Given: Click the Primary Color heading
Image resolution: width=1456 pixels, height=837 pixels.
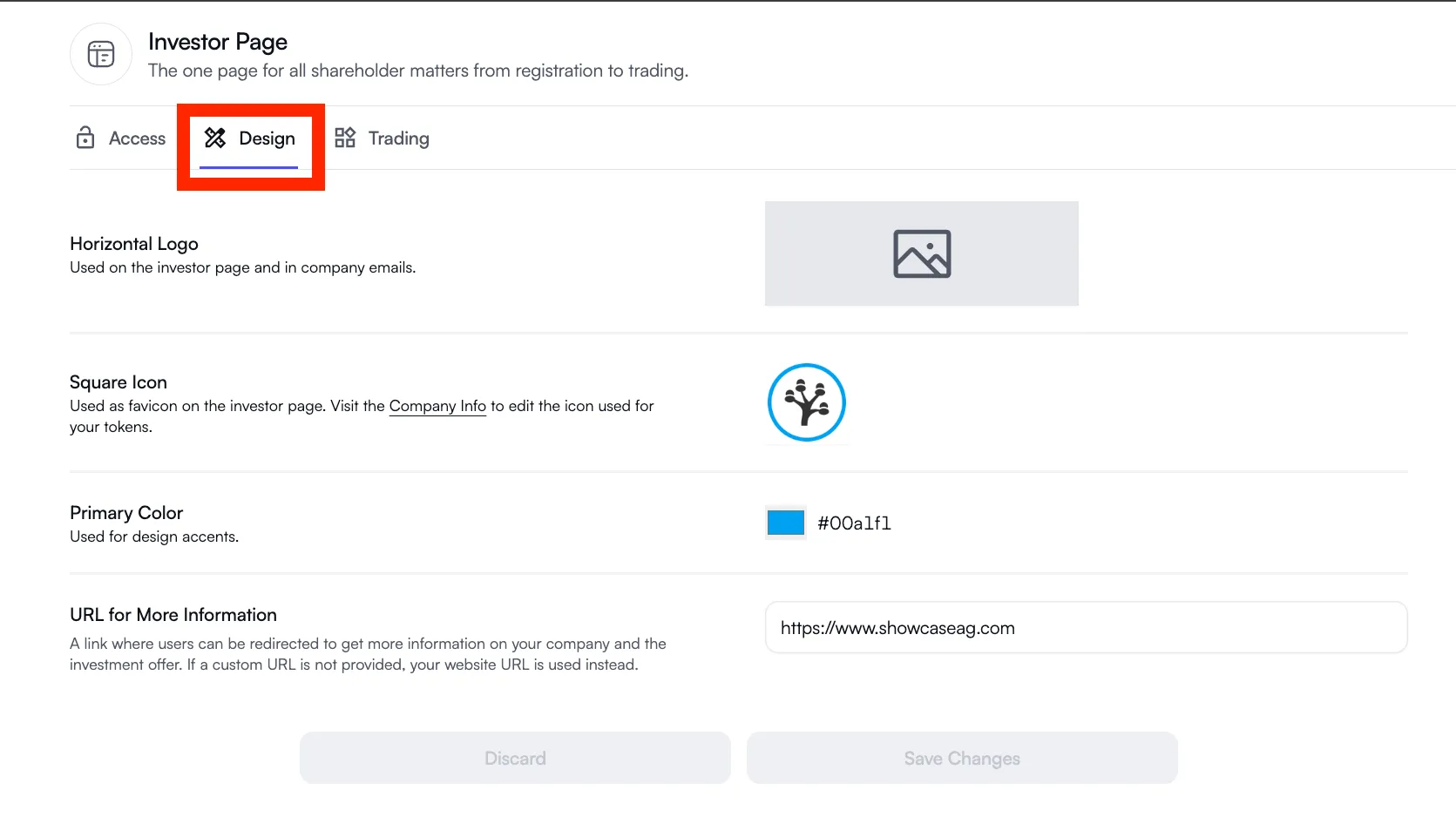Looking at the screenshot, I should click(x=126, y=513).
